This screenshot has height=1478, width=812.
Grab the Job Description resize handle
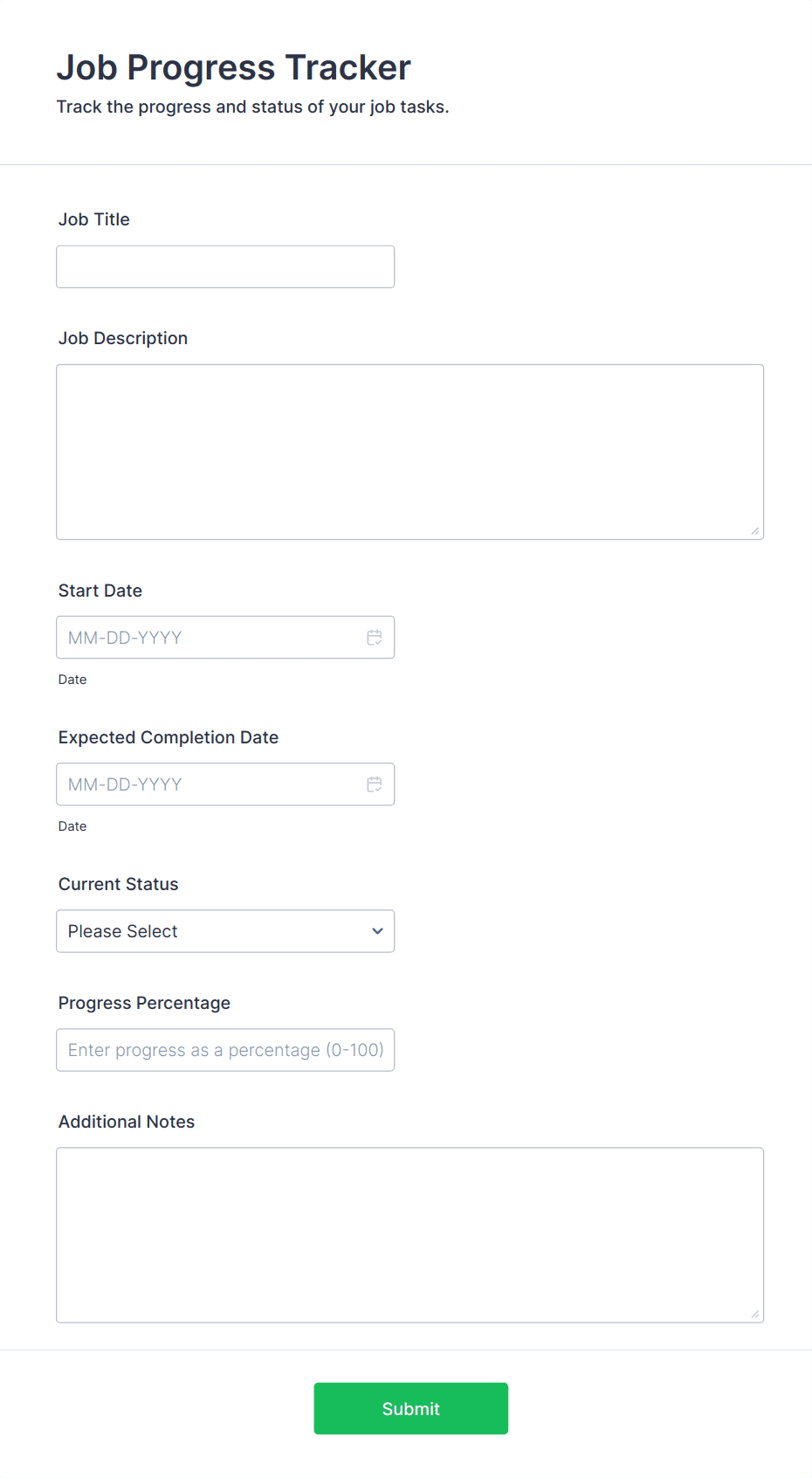tap(755, 531)
